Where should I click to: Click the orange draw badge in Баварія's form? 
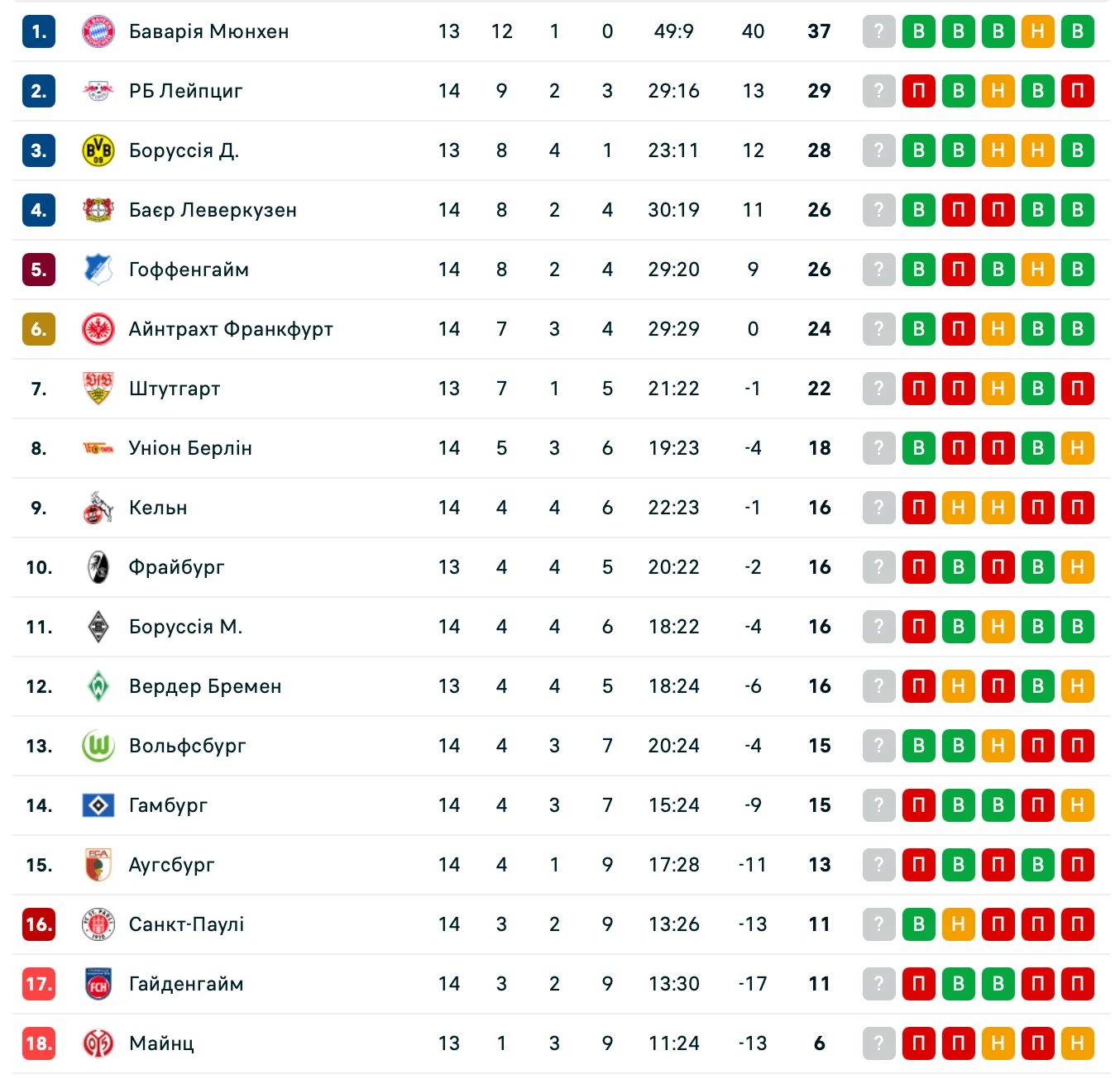1037,31
